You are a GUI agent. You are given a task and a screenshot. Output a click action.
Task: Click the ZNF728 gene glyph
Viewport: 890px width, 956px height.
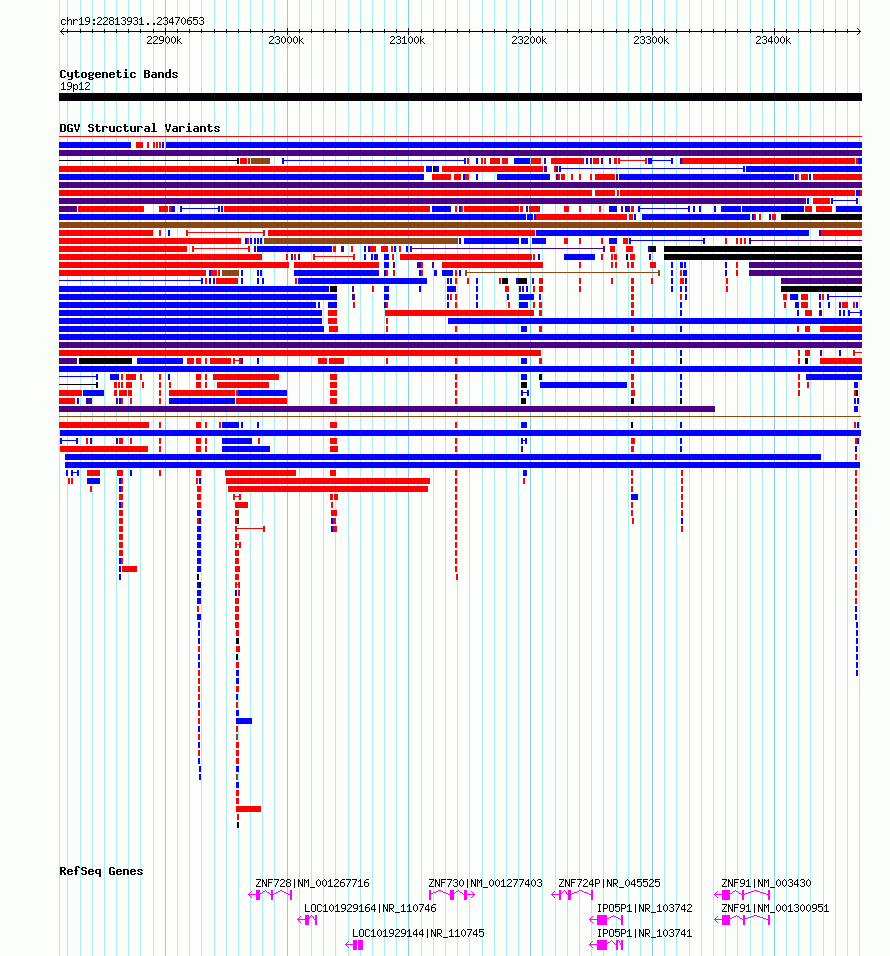(x=270, y=894)
